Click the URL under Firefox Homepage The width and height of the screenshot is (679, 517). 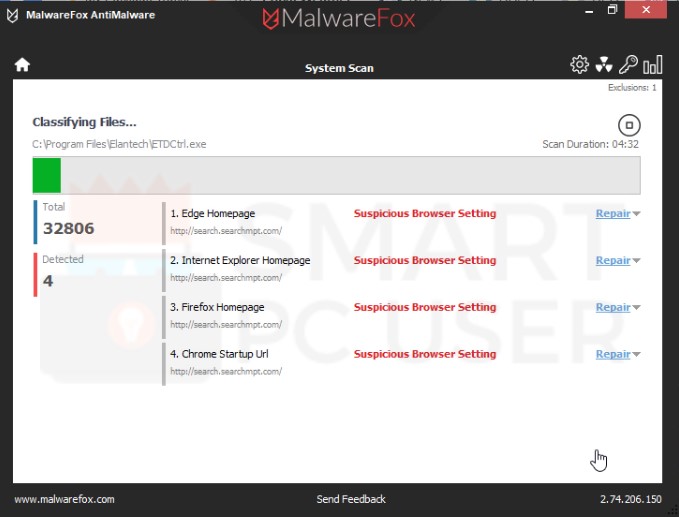[226, 324]
